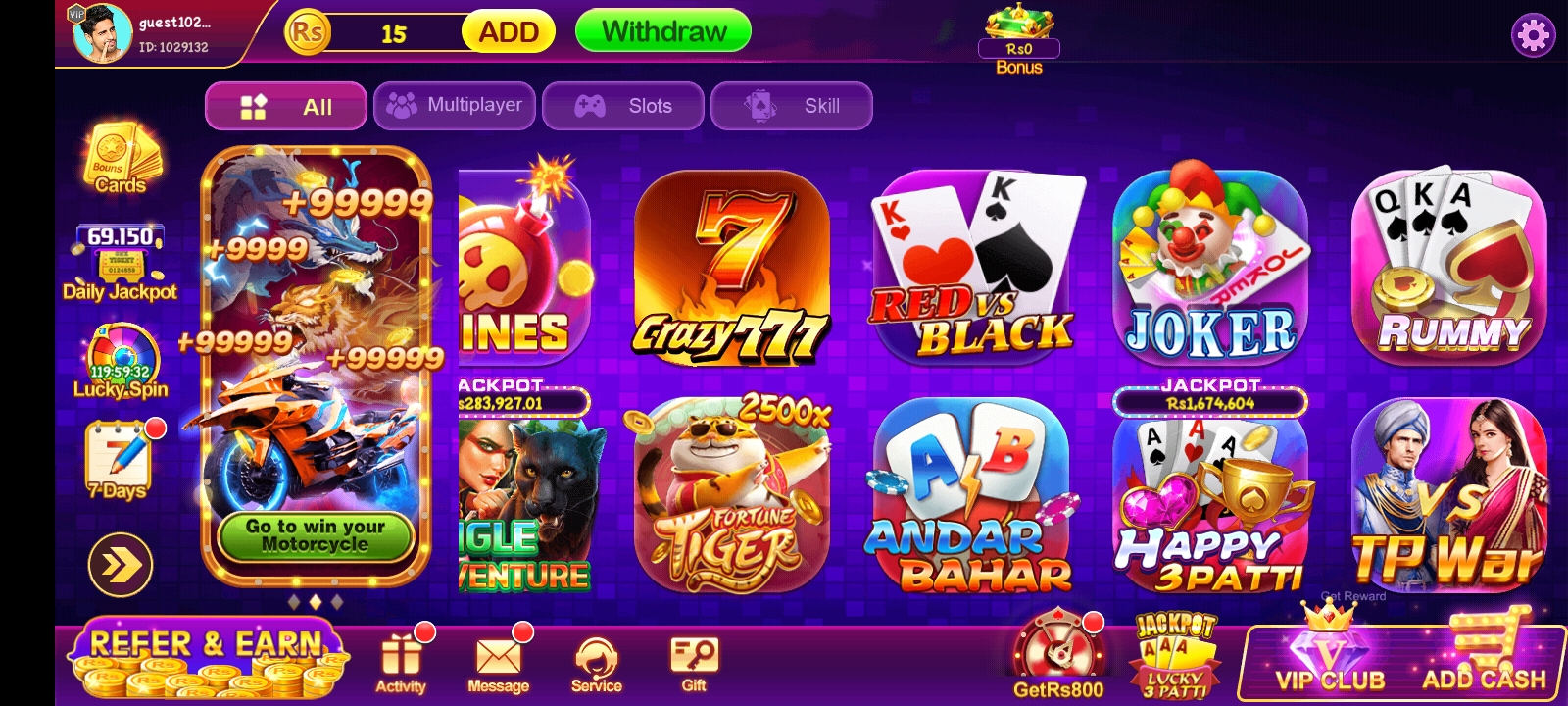The width and height of the screenshot is (1568, 706).
Task: Open the VIP Club section
Action: pos(1330,653)
